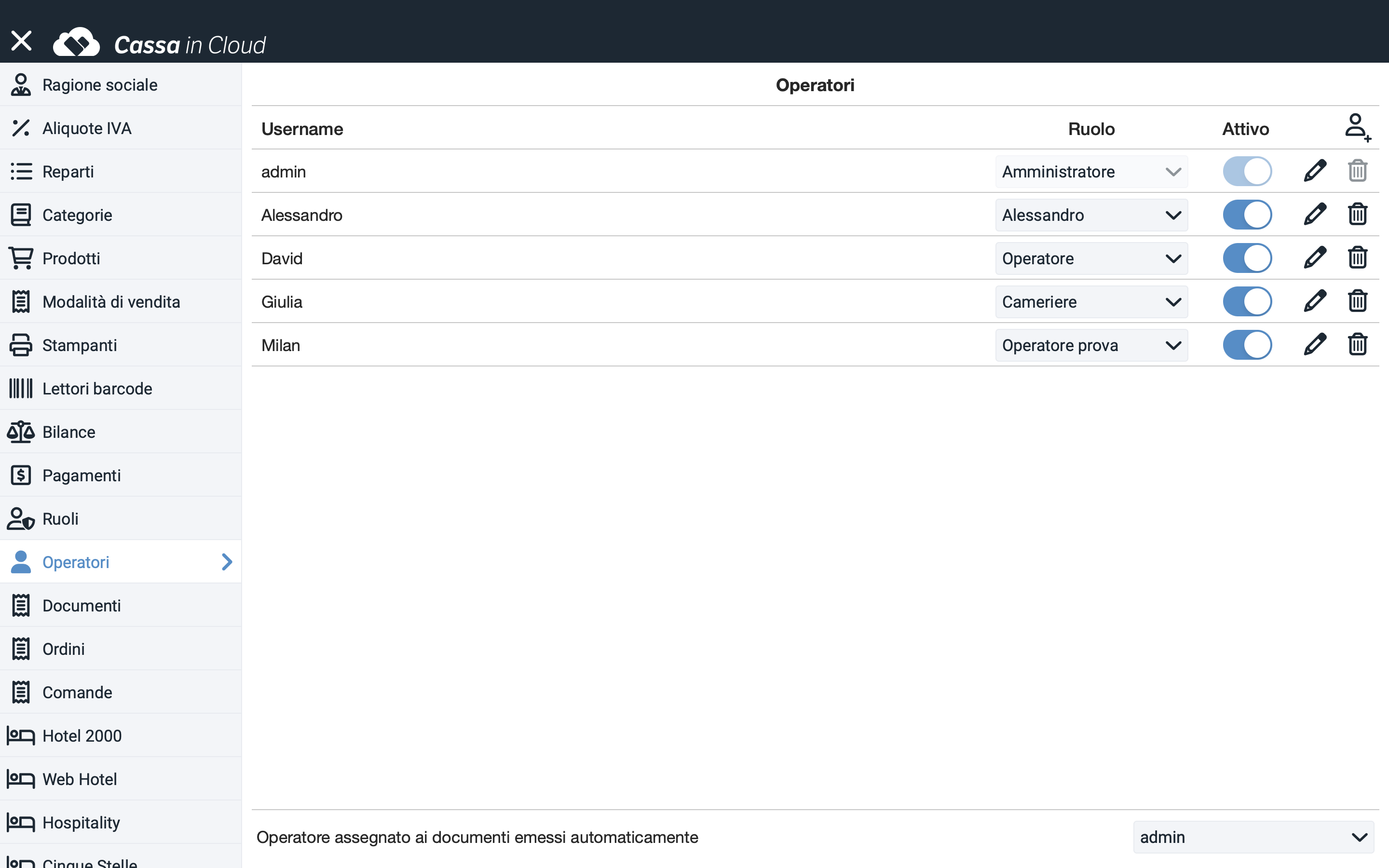Delete admin operator using trash icon
The image size is (1389, 868).
click(x=1358, y=171)
